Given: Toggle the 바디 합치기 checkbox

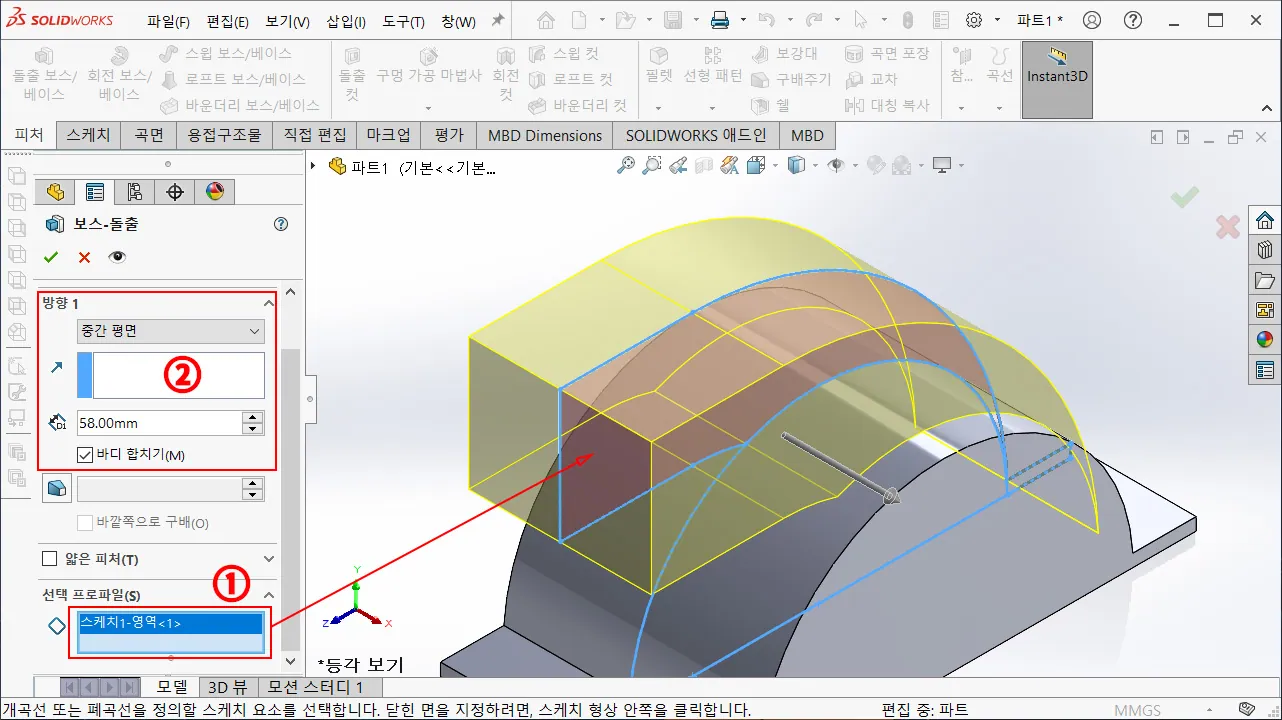Looking at the screenshot, I should click(86, 455).
